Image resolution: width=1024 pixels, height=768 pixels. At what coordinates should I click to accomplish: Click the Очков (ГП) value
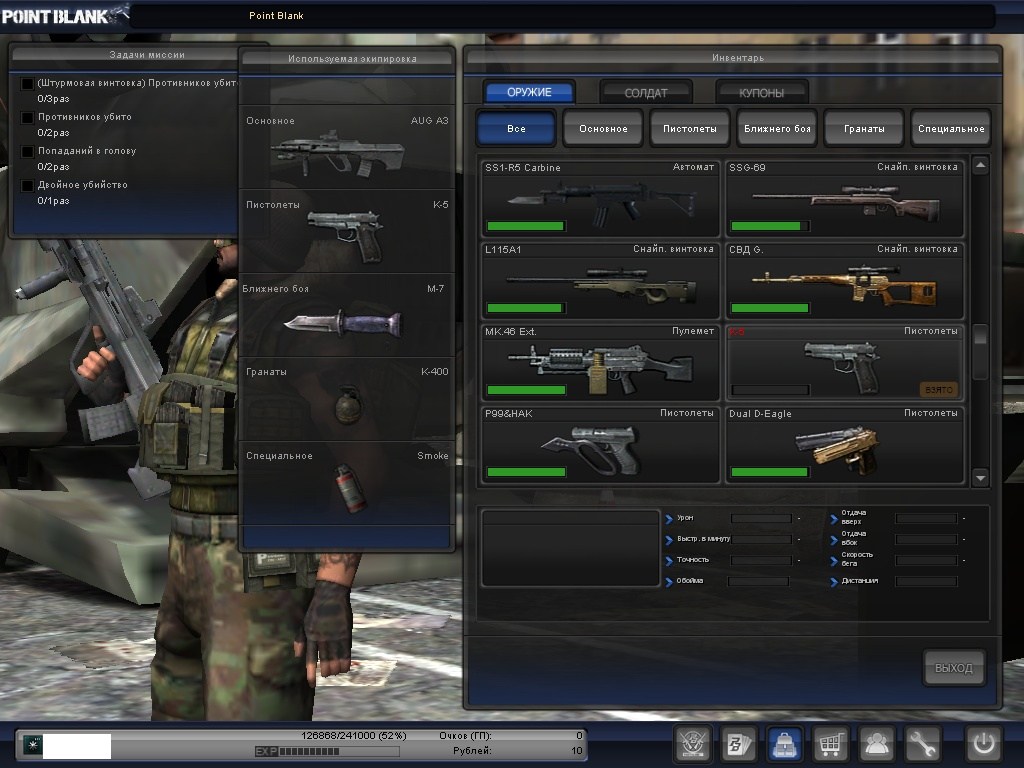(x=579, y=735)
